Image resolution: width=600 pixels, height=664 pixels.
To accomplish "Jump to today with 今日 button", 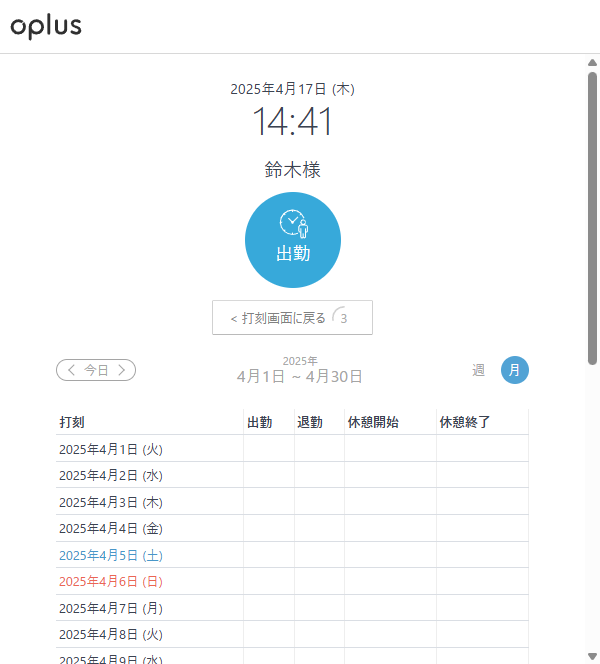I will 96,370.
